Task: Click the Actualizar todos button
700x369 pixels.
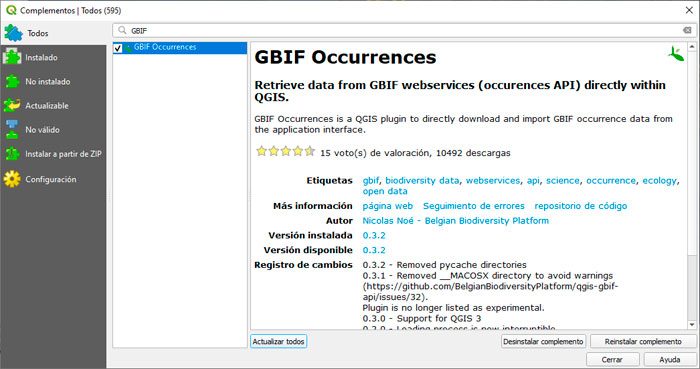Action: [x=279, y=342]
